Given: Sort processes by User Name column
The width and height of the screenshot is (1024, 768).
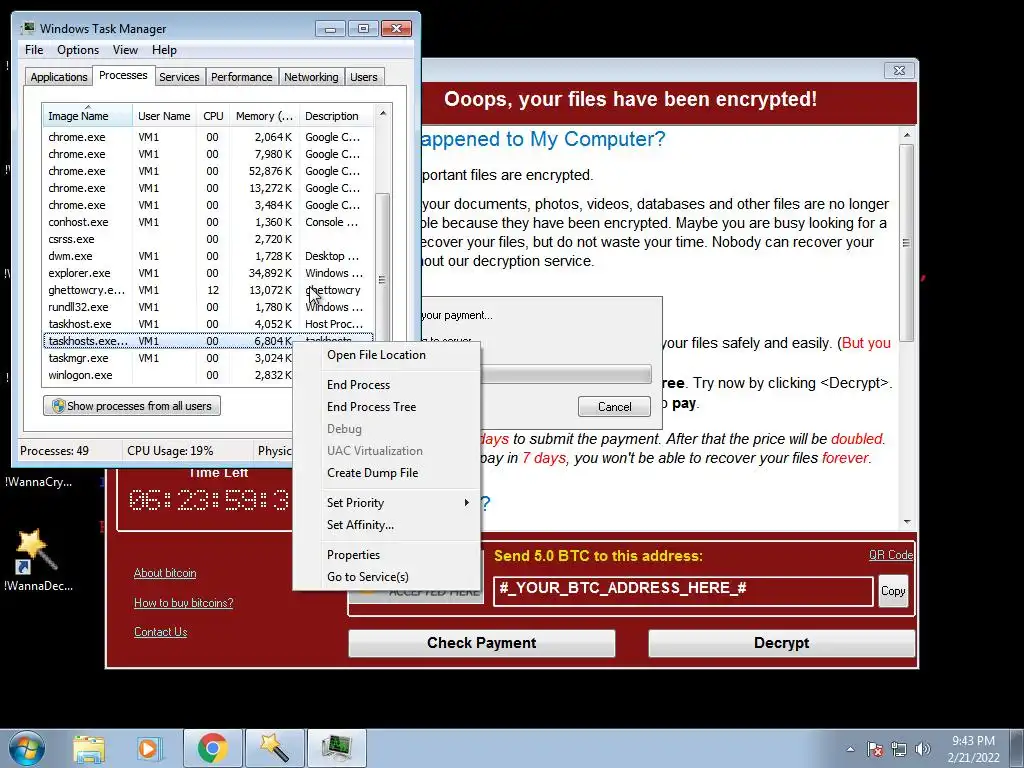Looking at the screenshot, I should pos(164,116).
